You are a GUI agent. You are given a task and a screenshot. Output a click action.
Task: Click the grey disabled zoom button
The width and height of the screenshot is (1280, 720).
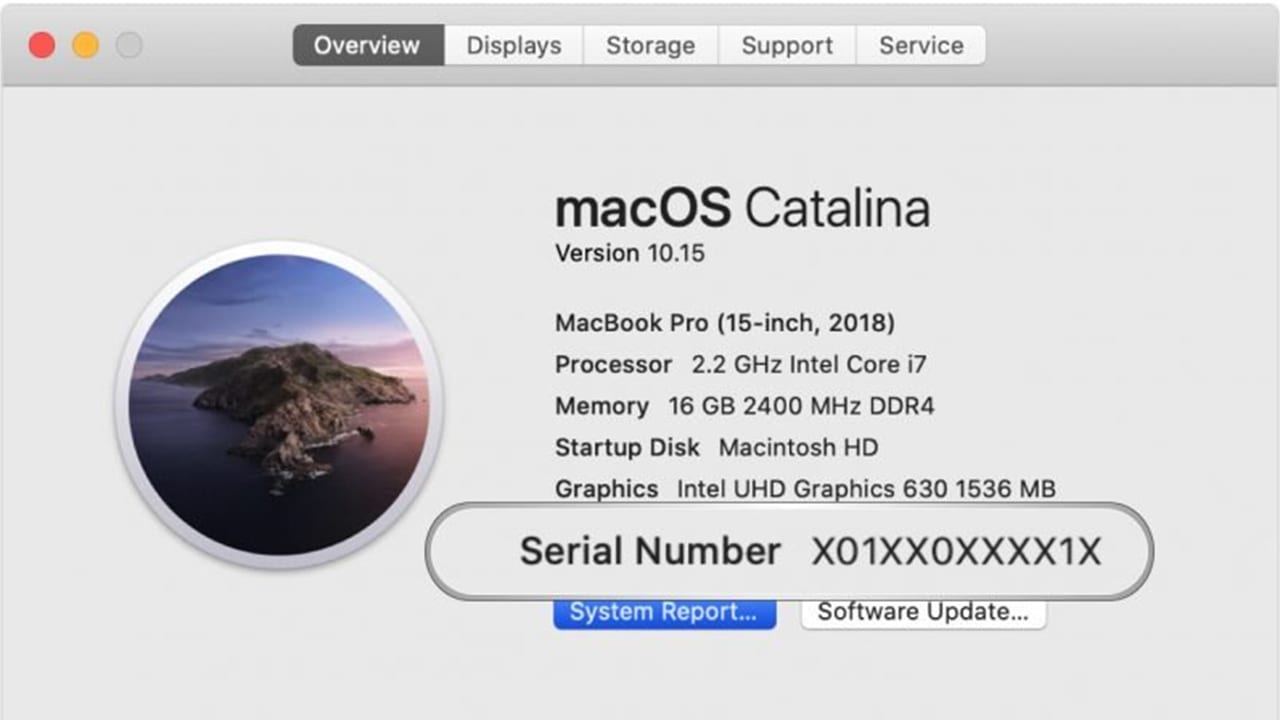(x=129, y=45)
